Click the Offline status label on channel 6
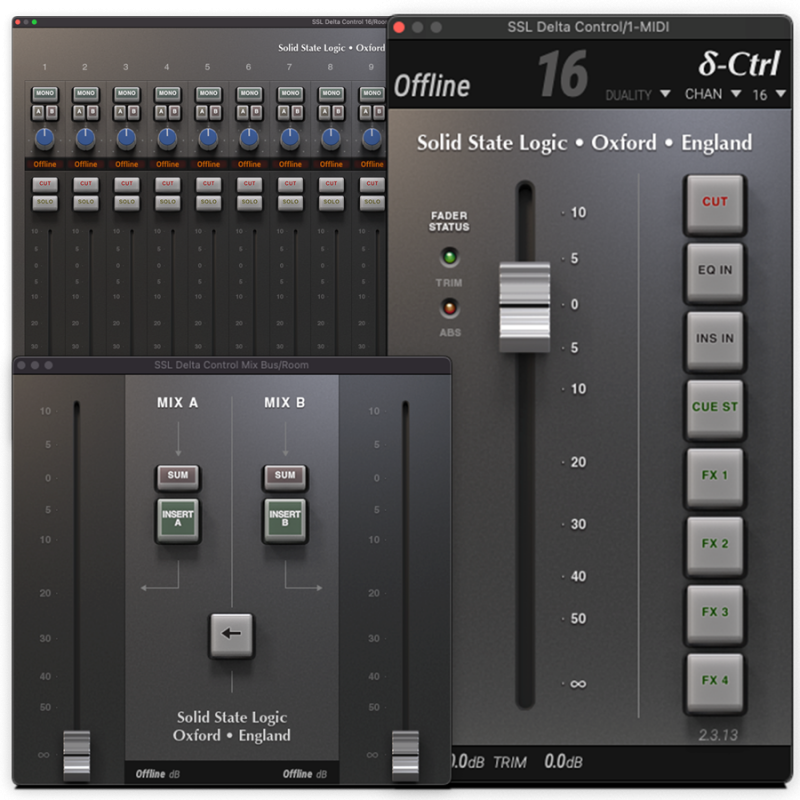800x800 pixels. click(x=249, y=164)
